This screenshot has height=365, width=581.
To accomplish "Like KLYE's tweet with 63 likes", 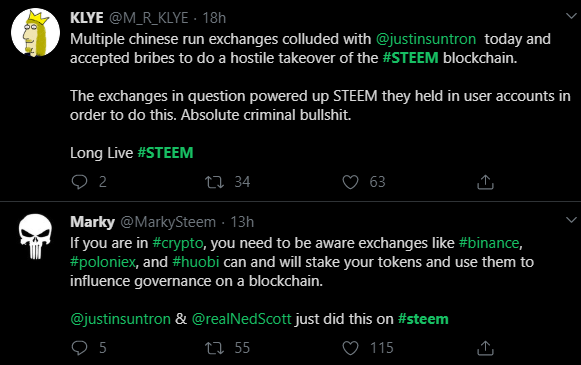I will [x=350, y=182].
